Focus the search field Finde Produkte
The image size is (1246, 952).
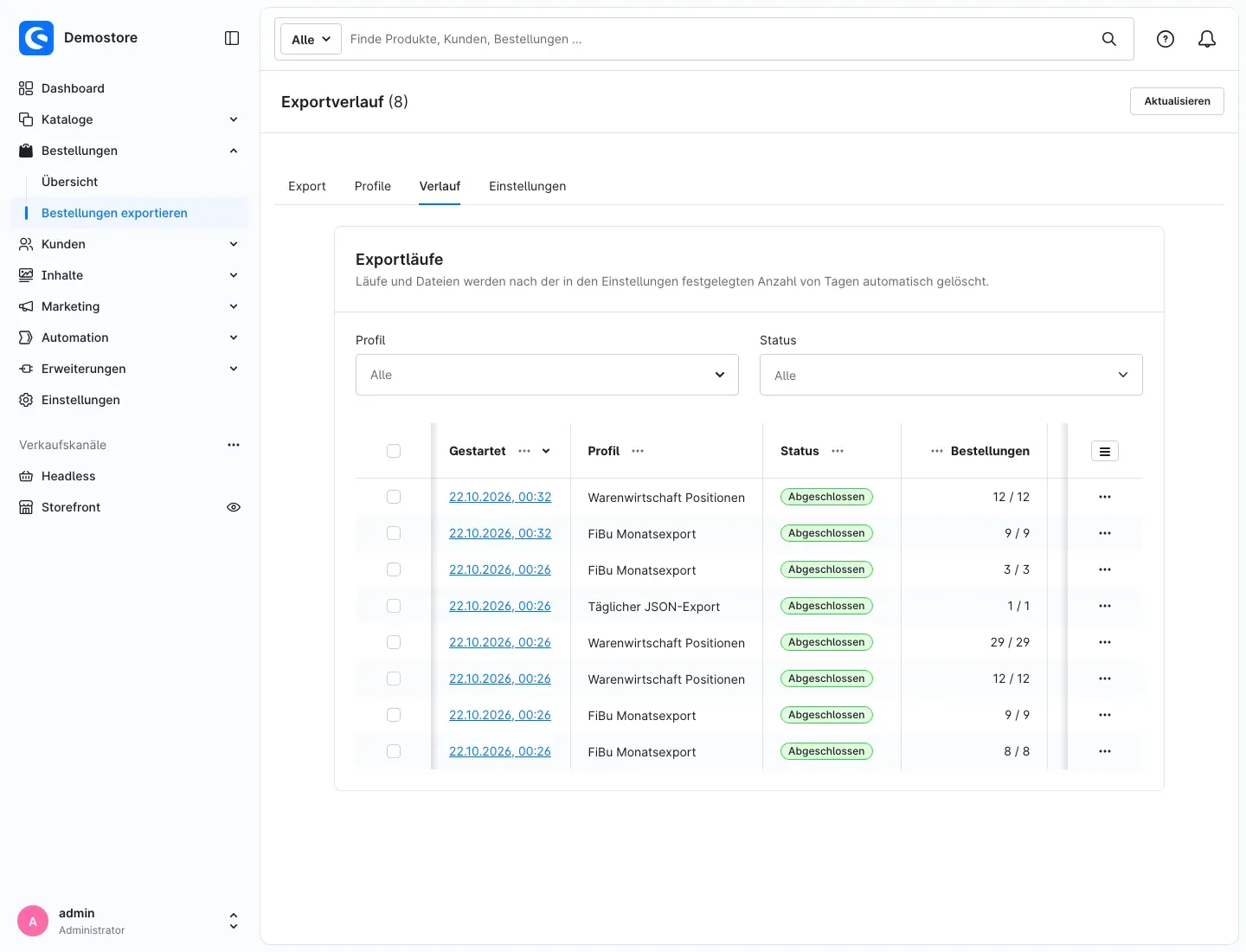coord(718,39)
